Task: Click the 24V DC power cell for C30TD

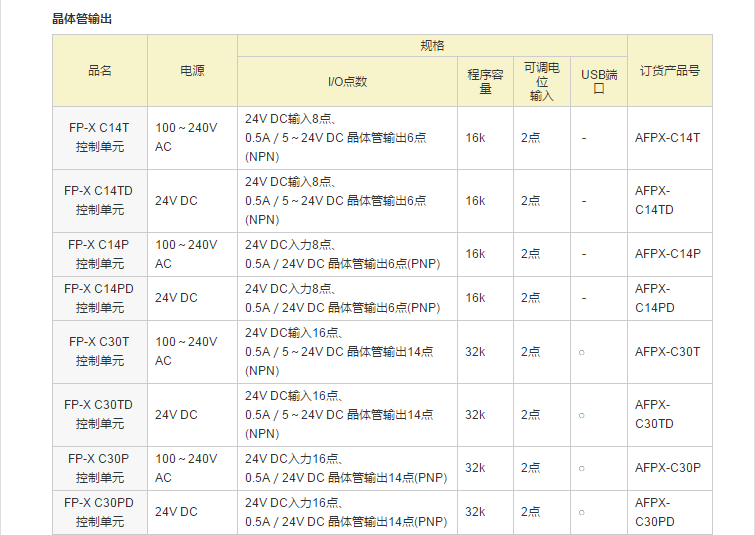Action: pos(192,415)
